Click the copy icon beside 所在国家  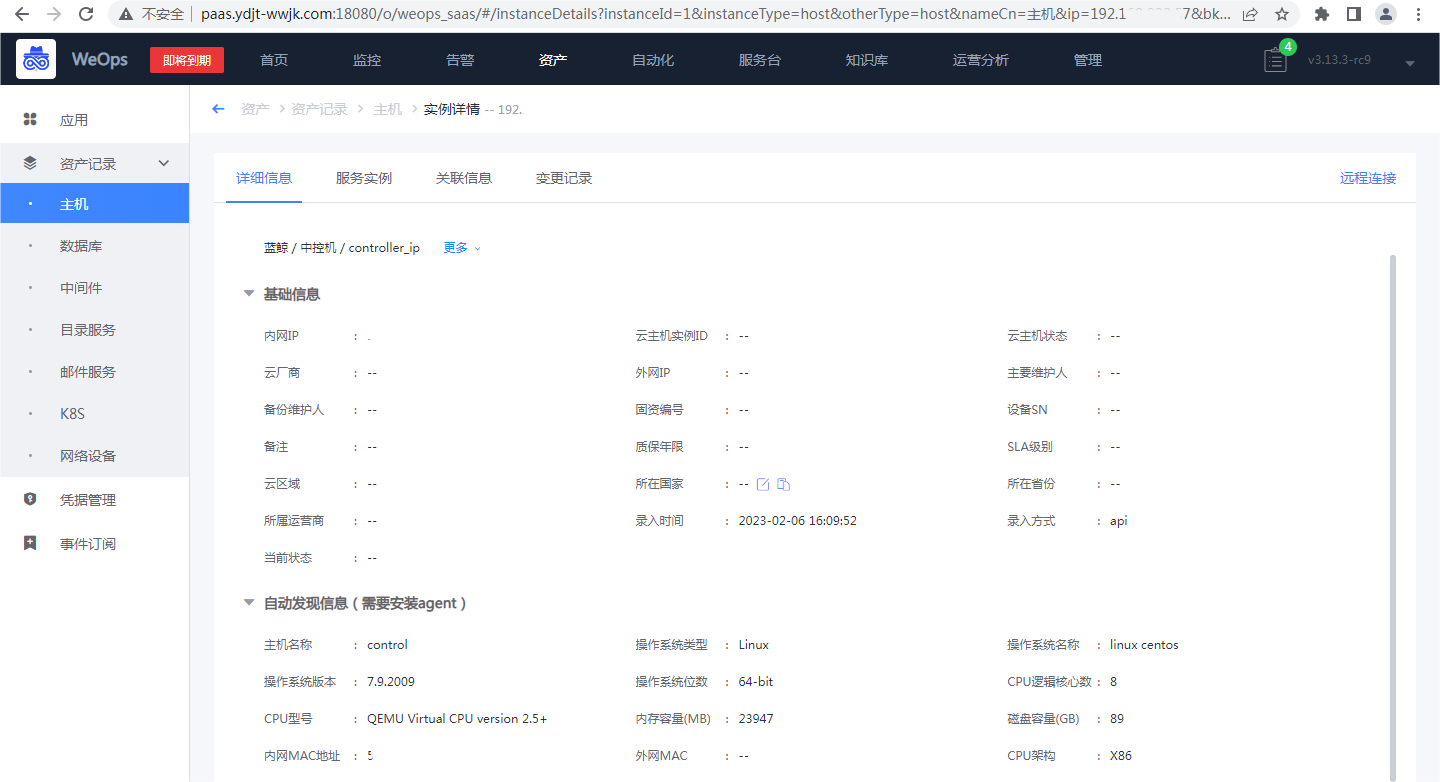pos(784,484)
